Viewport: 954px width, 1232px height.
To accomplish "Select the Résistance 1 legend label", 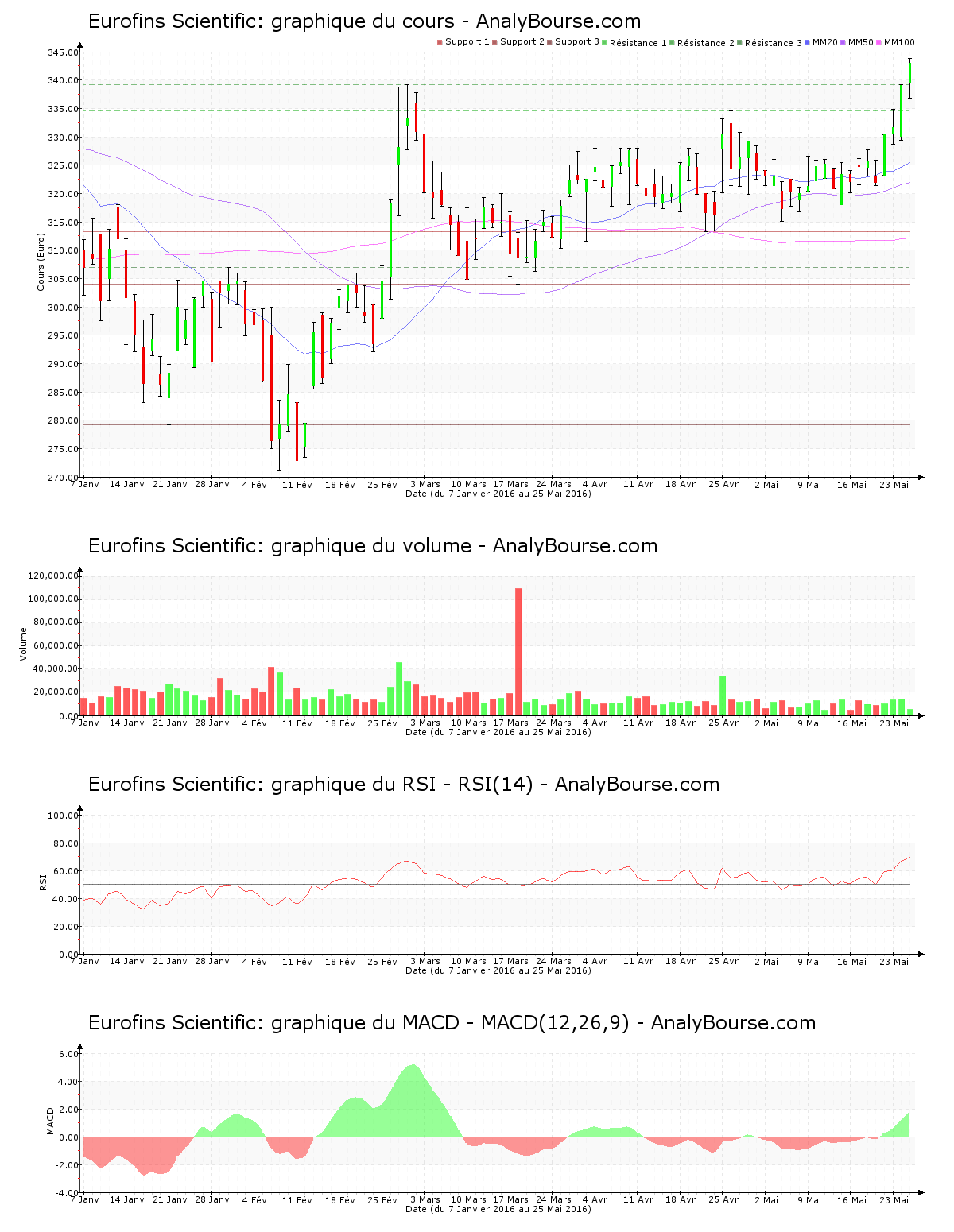I will [x=638, y=43].
